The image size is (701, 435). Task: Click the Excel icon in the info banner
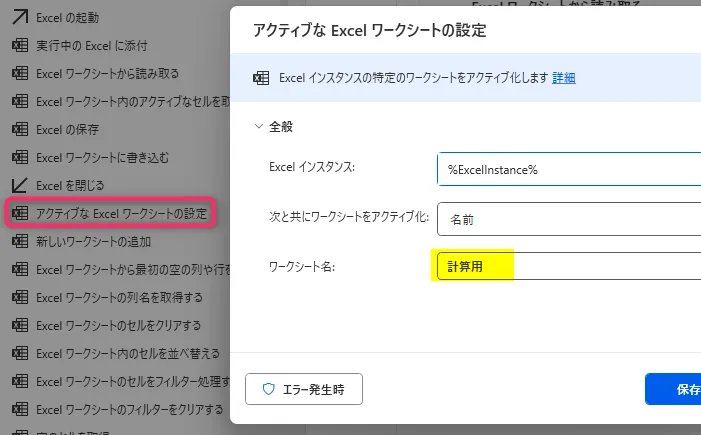pos(262,78)
